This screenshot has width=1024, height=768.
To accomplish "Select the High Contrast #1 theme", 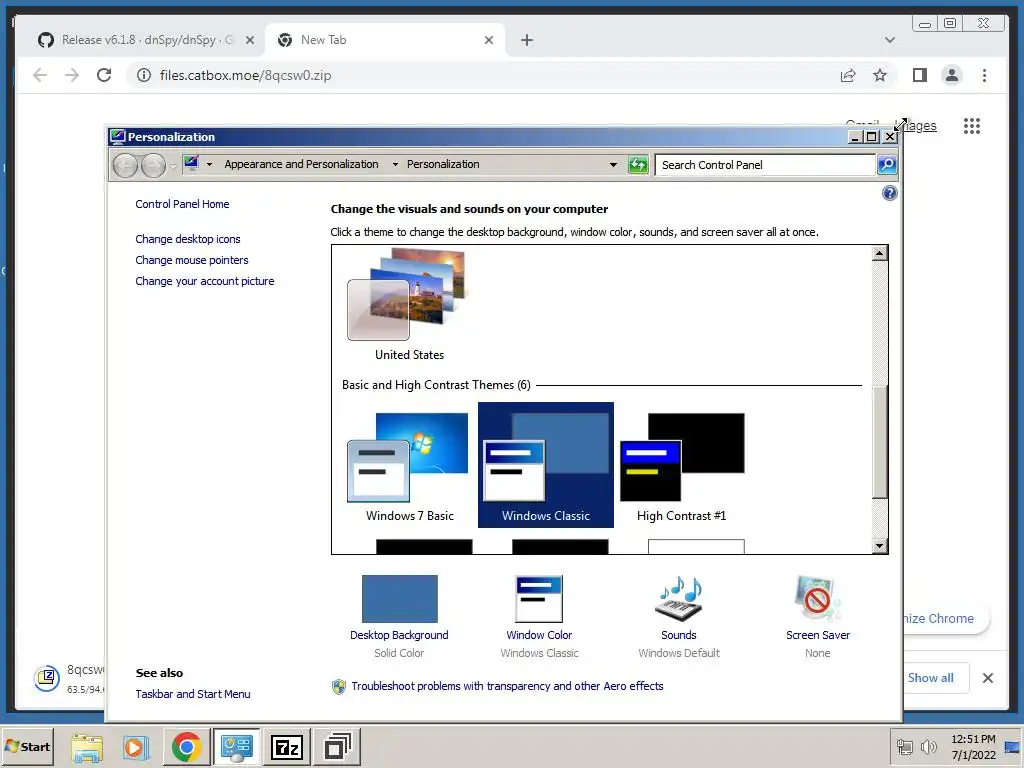I will click(681, 467).
